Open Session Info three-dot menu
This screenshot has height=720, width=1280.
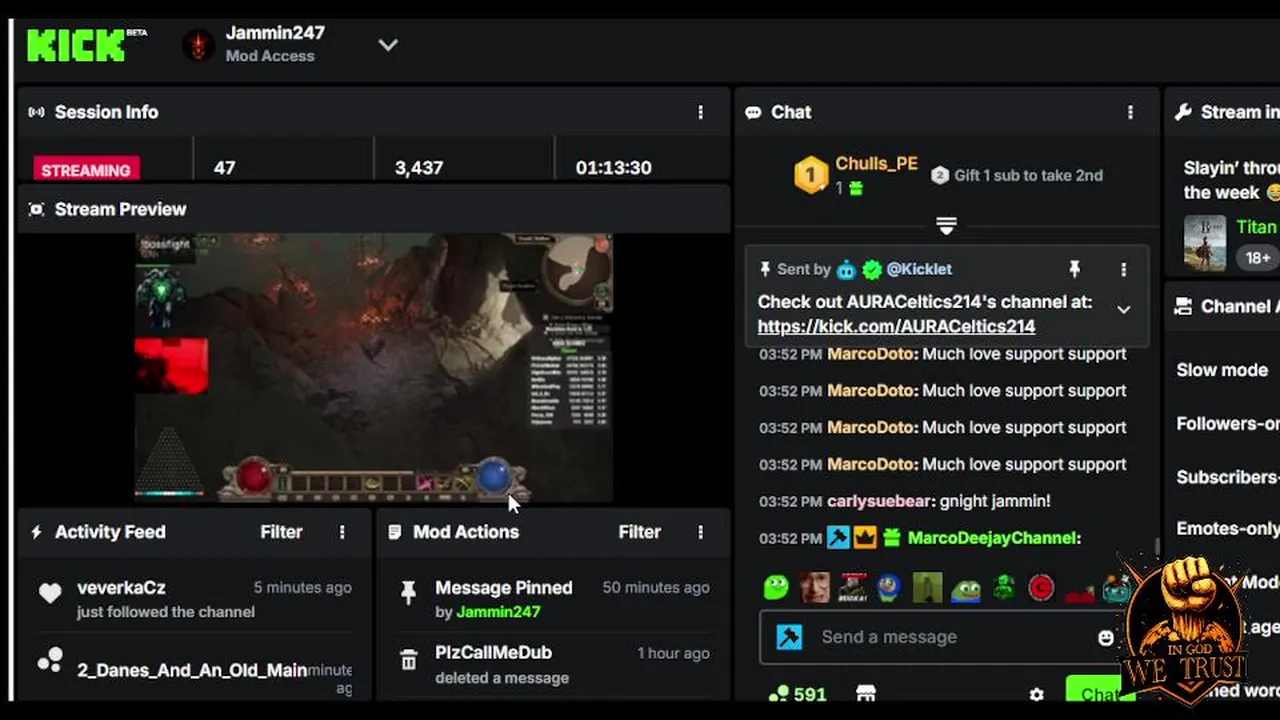coord(700,112)
